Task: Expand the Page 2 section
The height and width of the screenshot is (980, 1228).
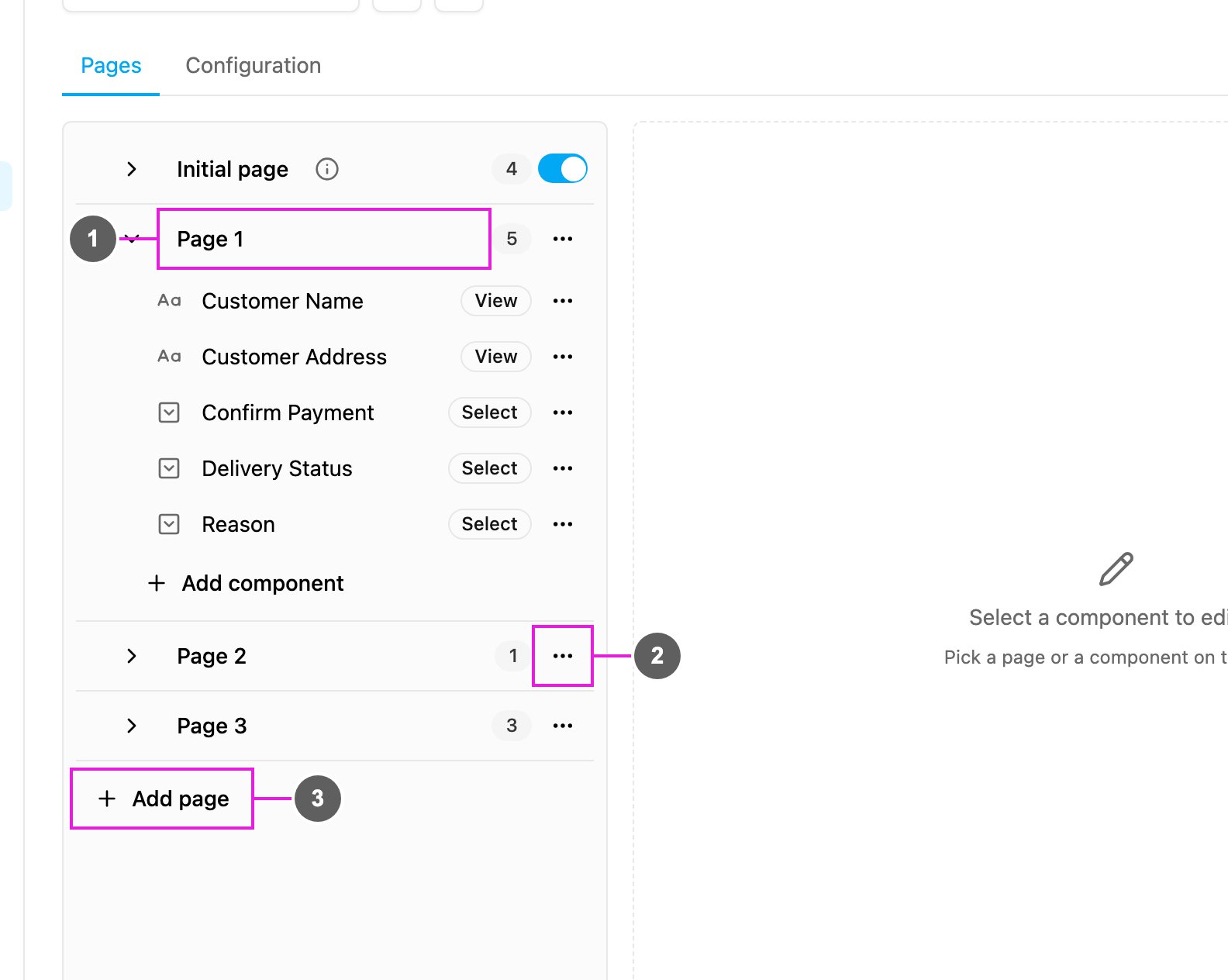Action: coord(132,656)
